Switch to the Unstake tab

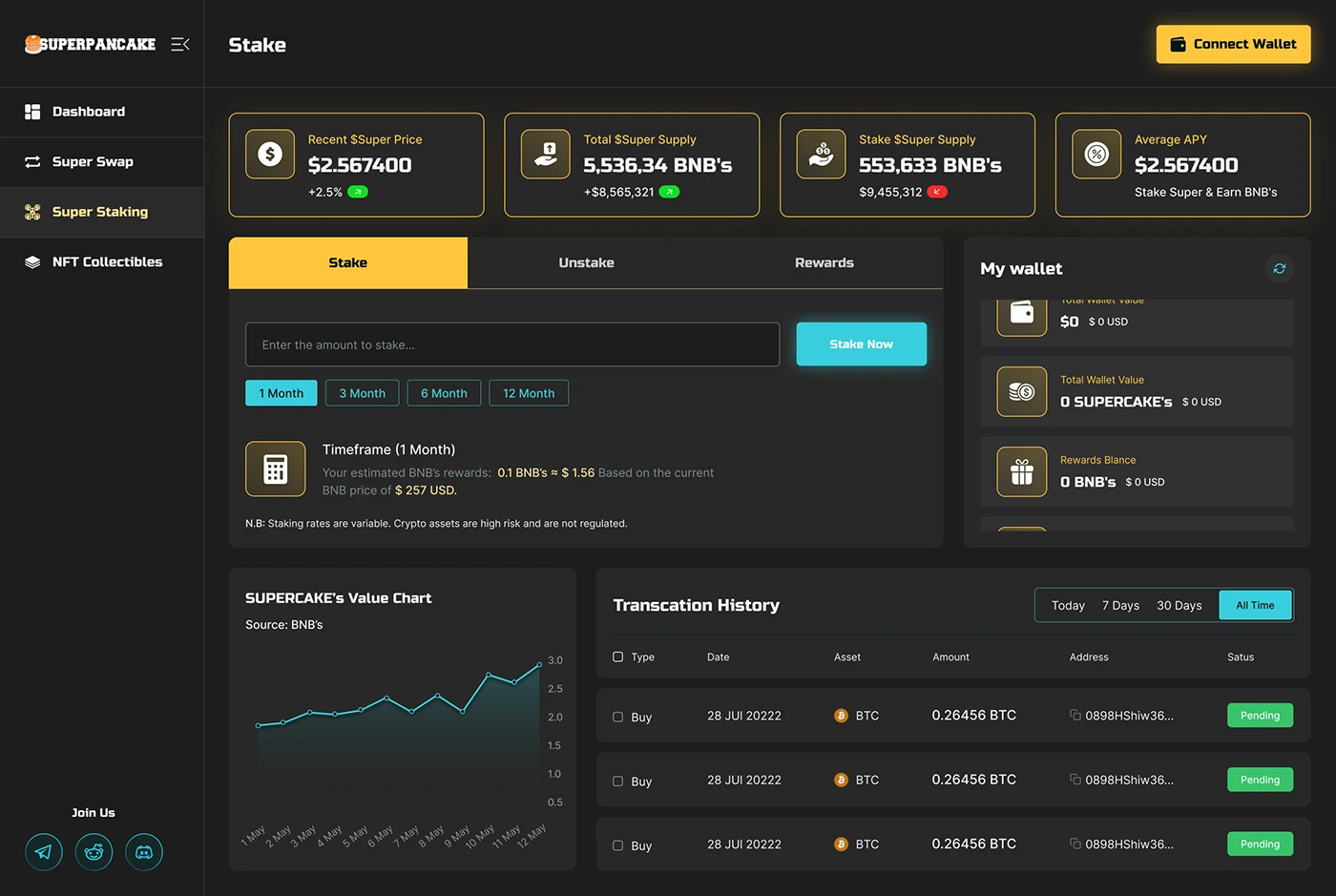pyautogui.click(x=586, y=262)
